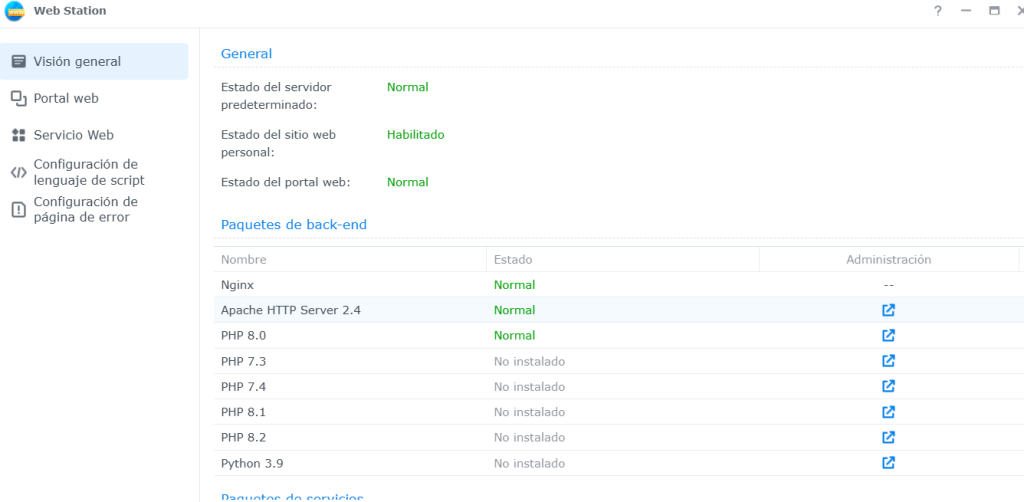Click the Administración column header

coord(888,259)
